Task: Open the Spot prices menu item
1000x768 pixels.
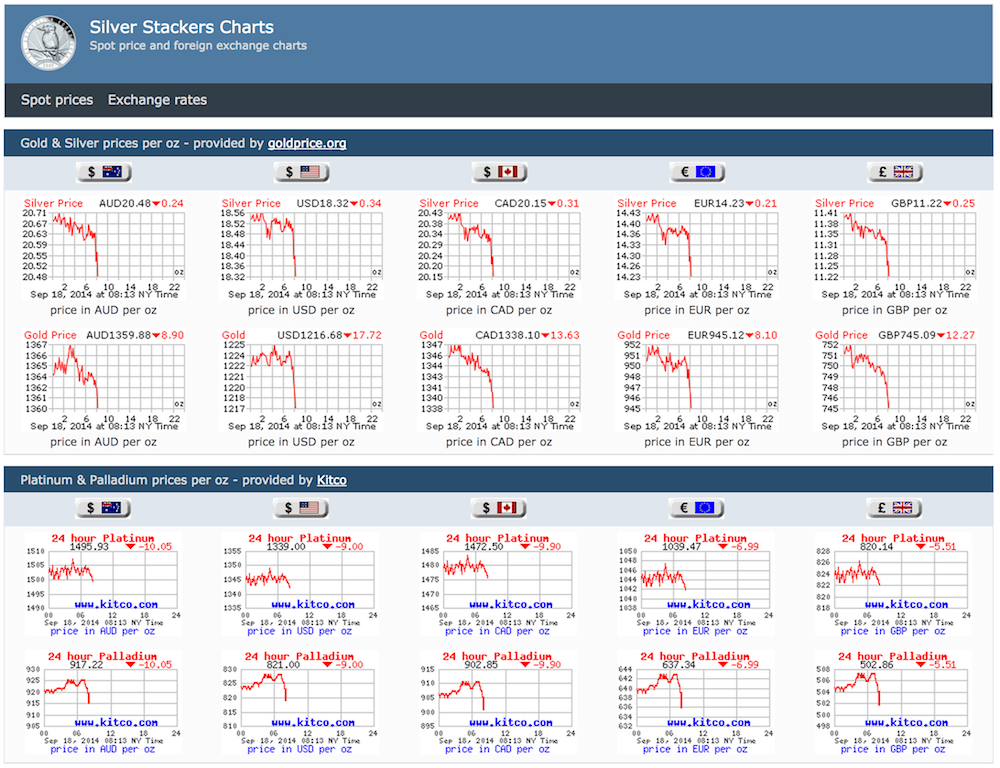Action: (57, 100)
